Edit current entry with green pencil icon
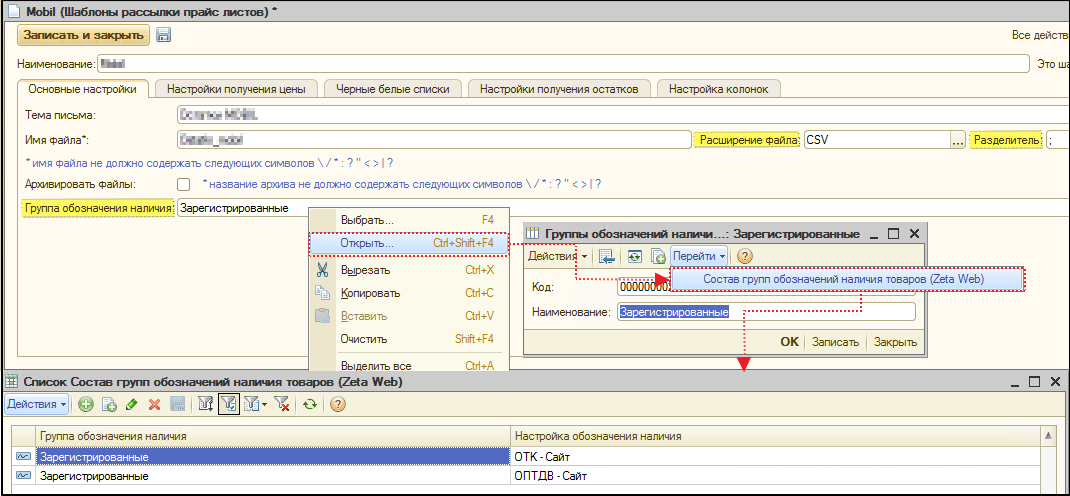Viewport: 1070px width, 496px height. 132,405
